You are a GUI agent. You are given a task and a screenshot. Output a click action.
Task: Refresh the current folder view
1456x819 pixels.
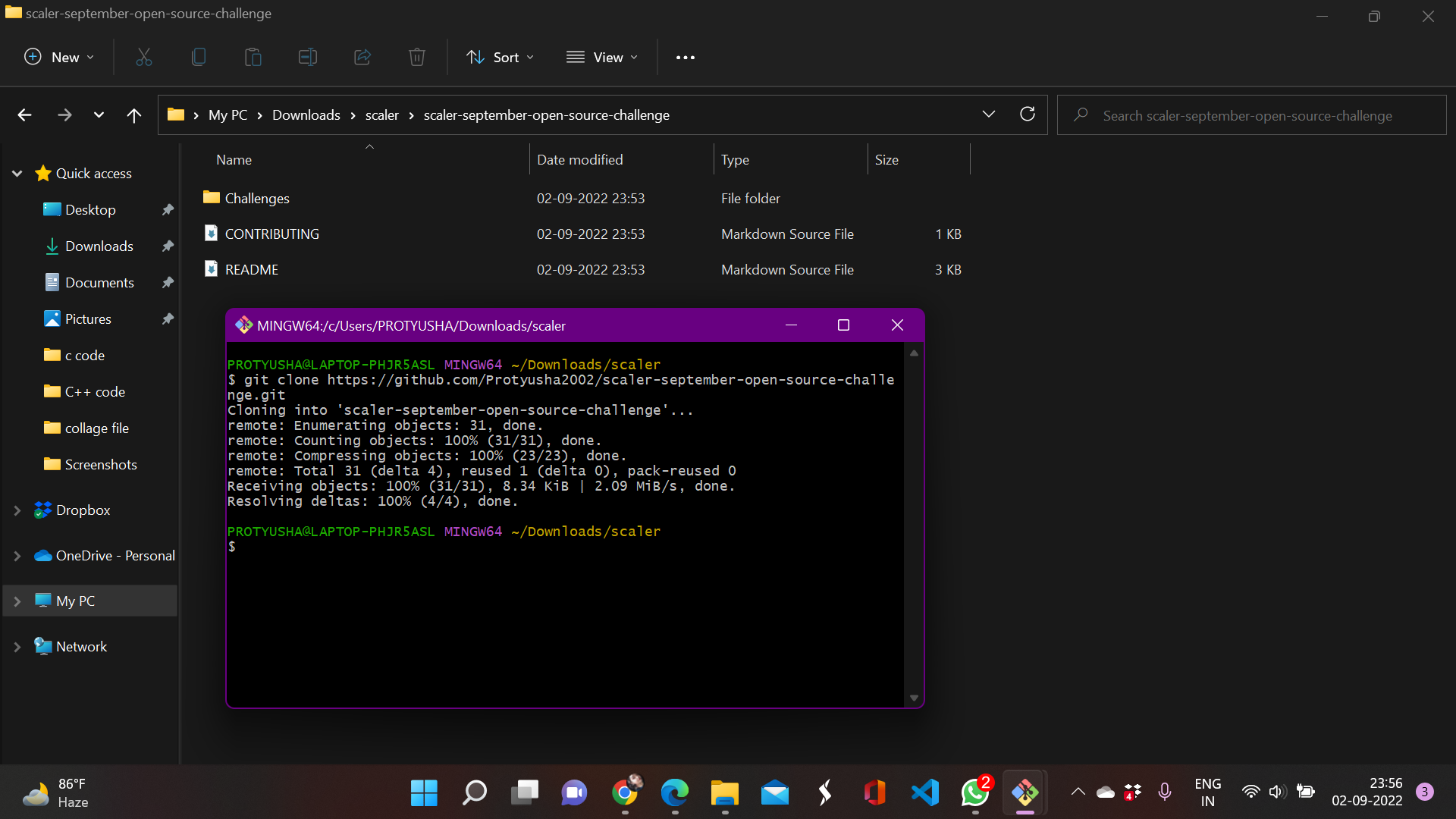[x=1028, y=114]
